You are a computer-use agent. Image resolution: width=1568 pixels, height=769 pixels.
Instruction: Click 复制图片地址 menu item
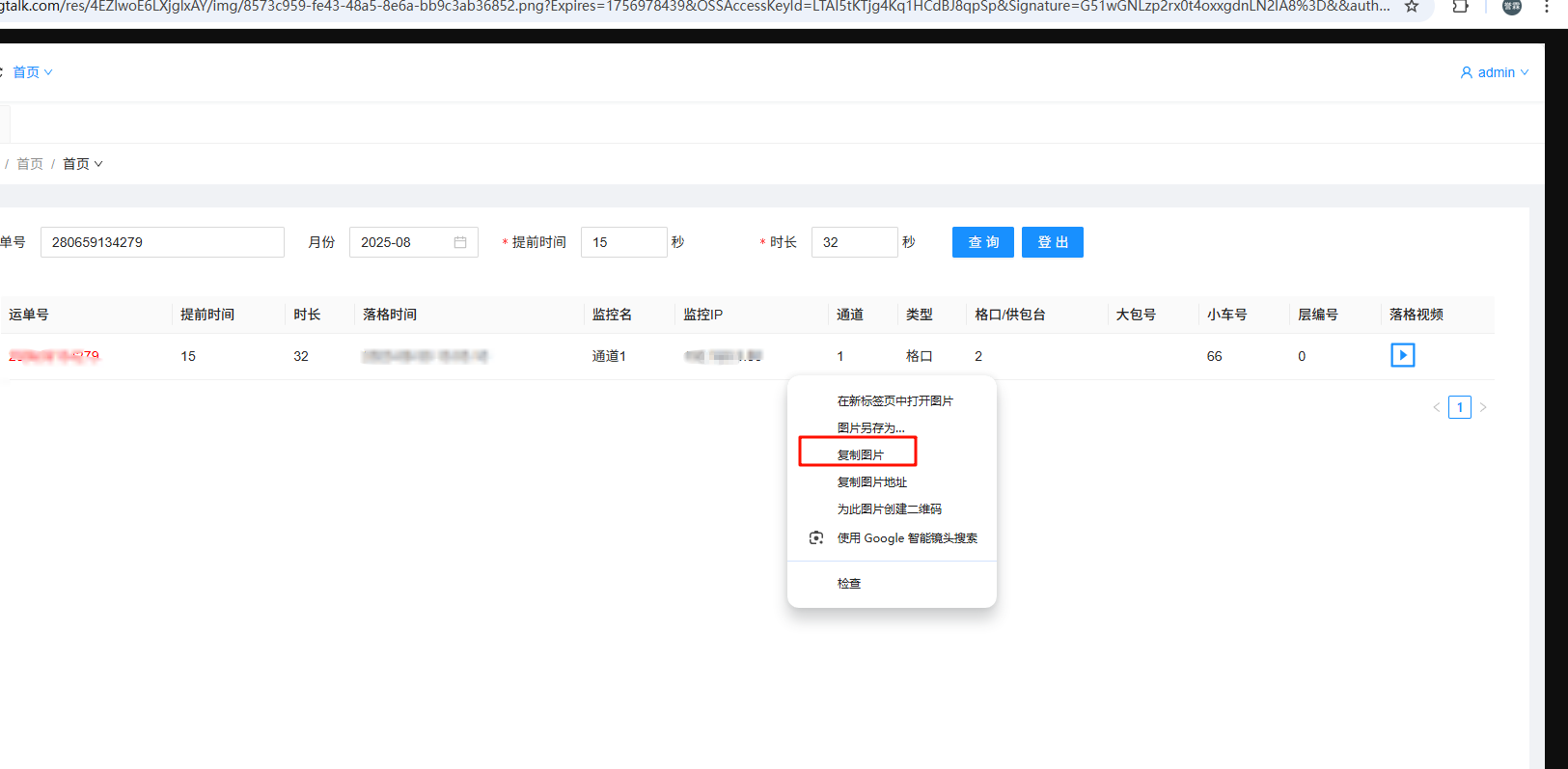pyautogui.click(x=871, y=481)
